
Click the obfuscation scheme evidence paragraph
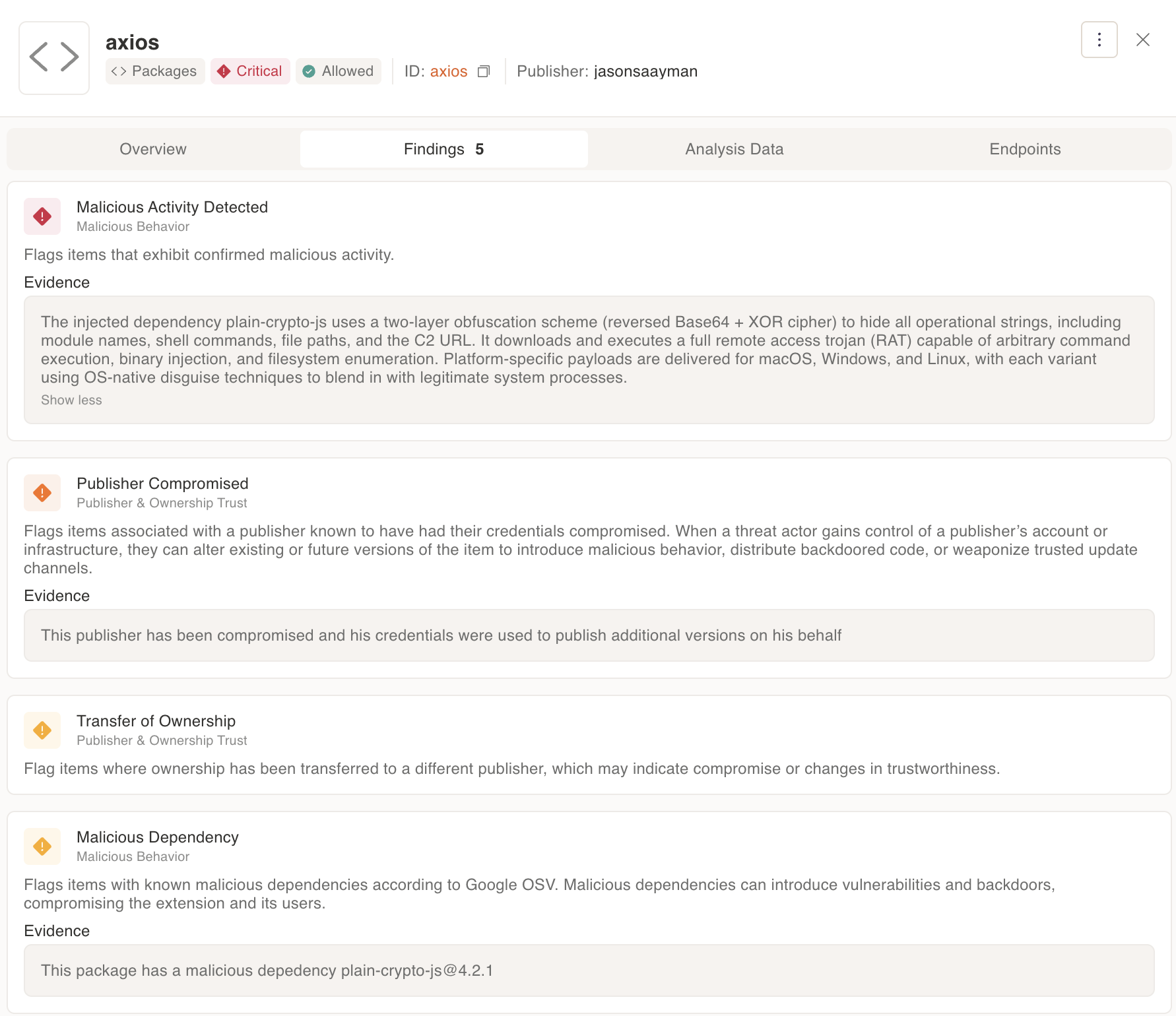point(585,350)
